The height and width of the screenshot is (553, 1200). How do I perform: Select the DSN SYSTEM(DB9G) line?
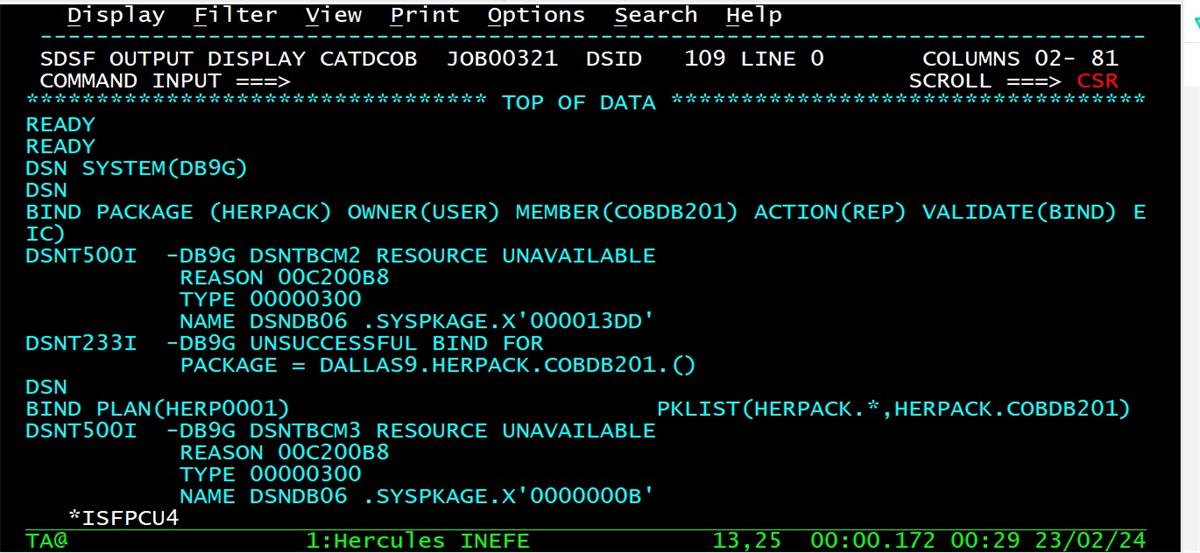click(136, 168)
